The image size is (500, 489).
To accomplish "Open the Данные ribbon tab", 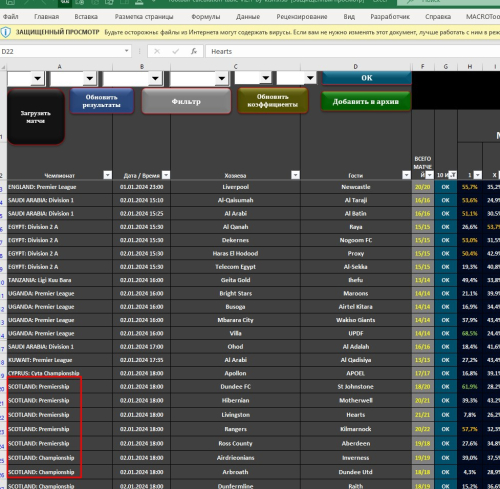I will (248, 16).
